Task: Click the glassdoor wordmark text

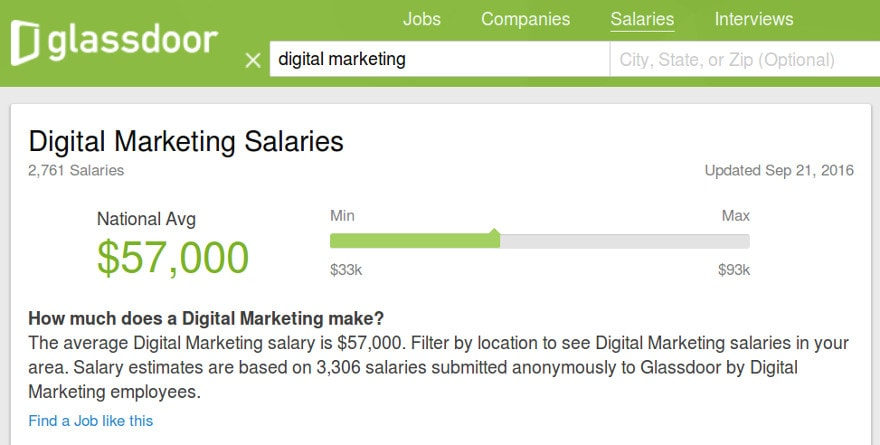Action: [x=132, y=40]
